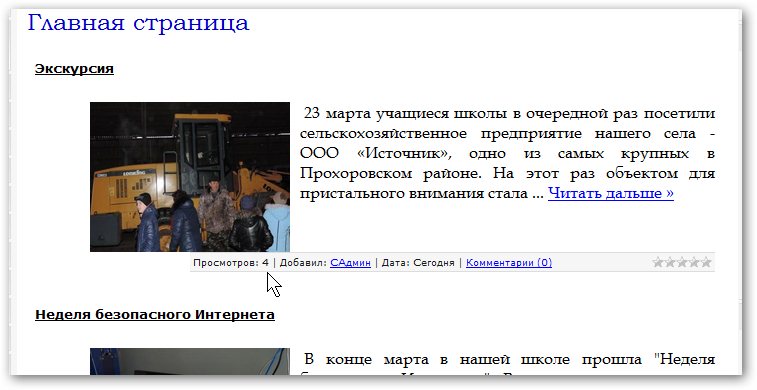Choose the fifth rating star
The width and height of the screenshot is (757, 390).
click(x=706, y=263)
